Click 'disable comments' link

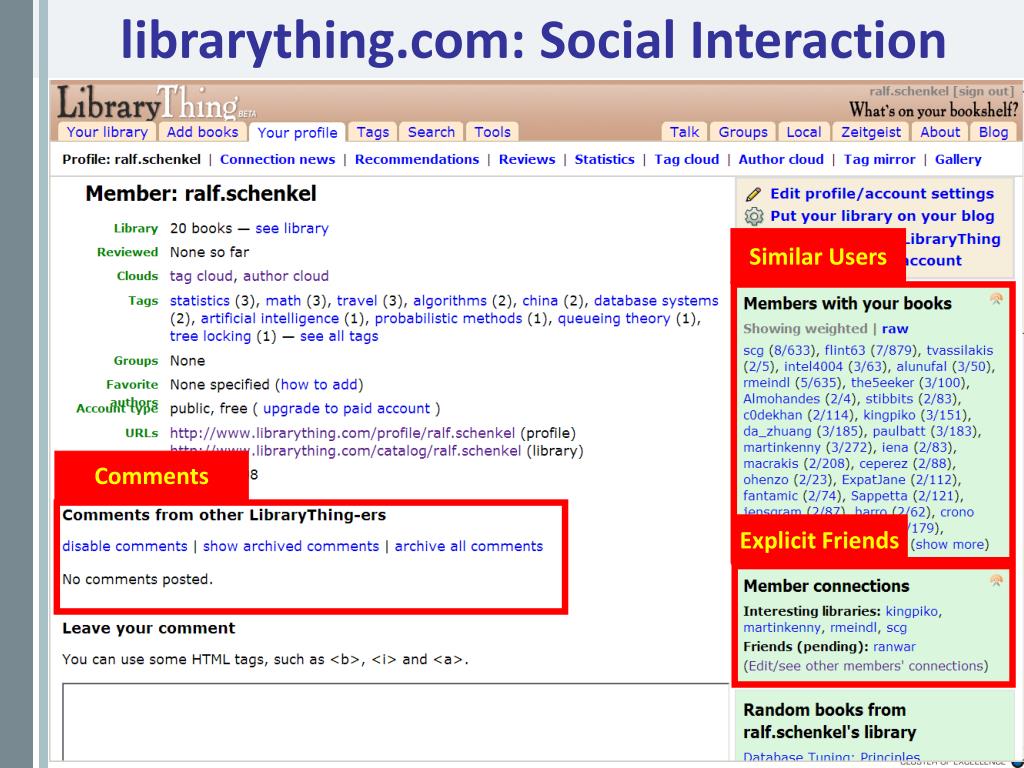pos(125,547)
